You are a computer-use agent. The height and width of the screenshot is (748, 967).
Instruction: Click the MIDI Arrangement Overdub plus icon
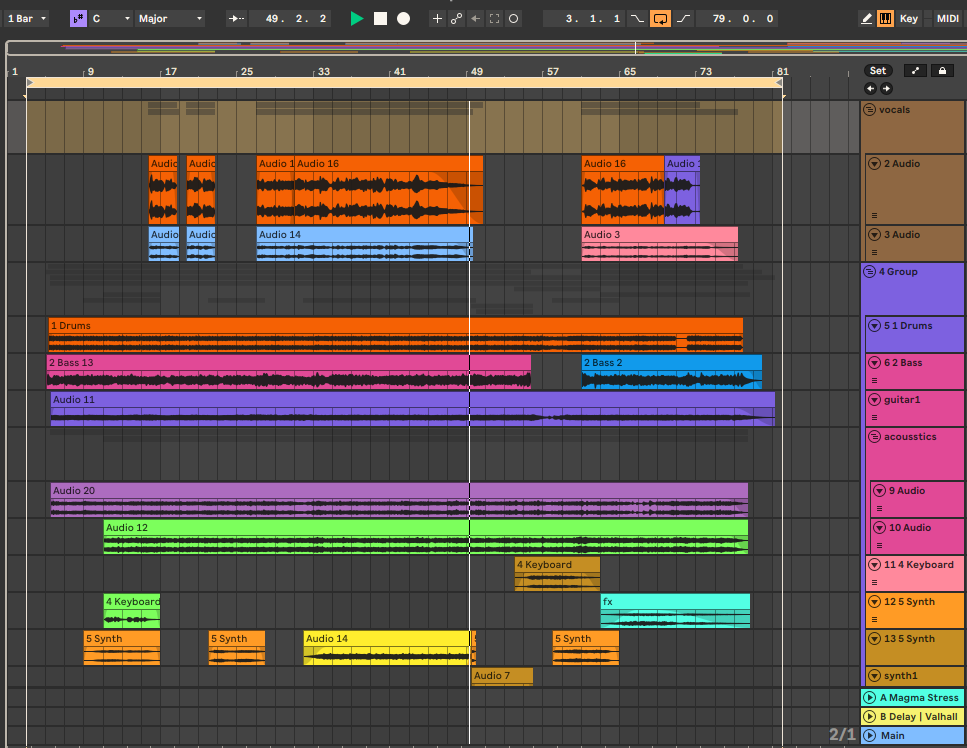coord(437,19)
